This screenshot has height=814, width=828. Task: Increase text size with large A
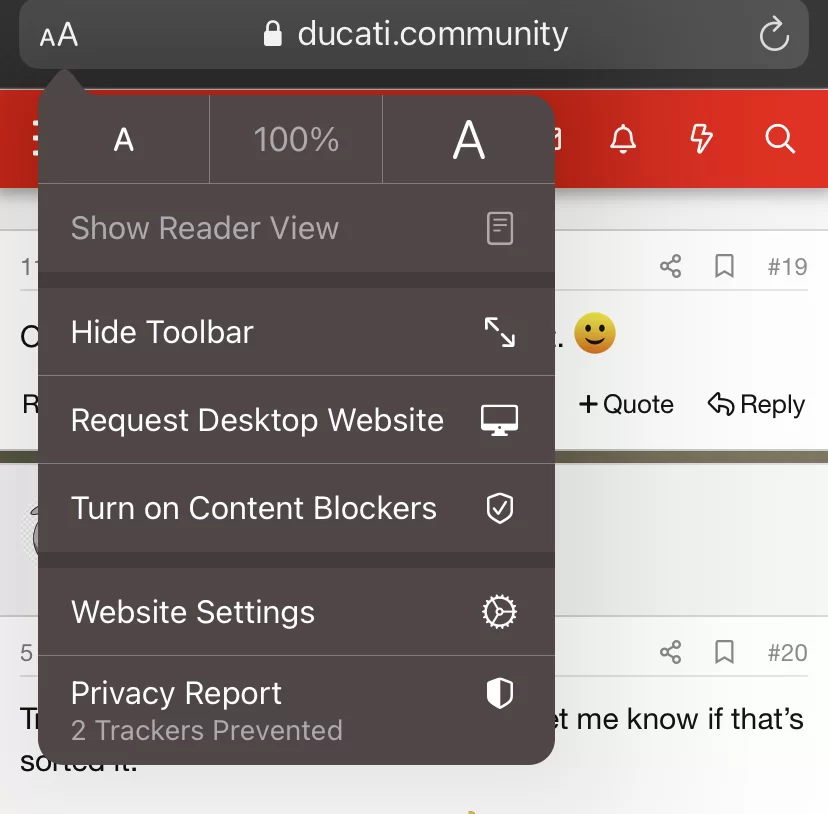[x=469, y=140]
